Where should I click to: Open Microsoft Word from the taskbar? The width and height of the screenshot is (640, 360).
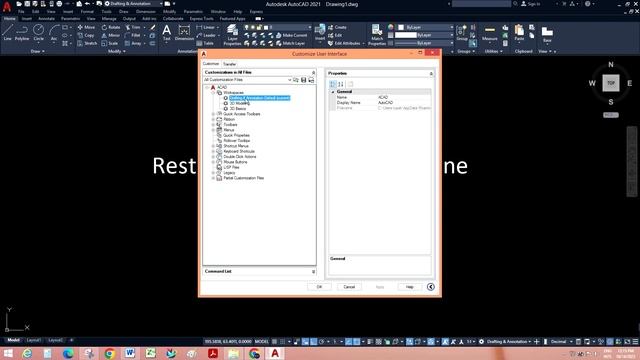pyautogui.click(x=130, y=353)
